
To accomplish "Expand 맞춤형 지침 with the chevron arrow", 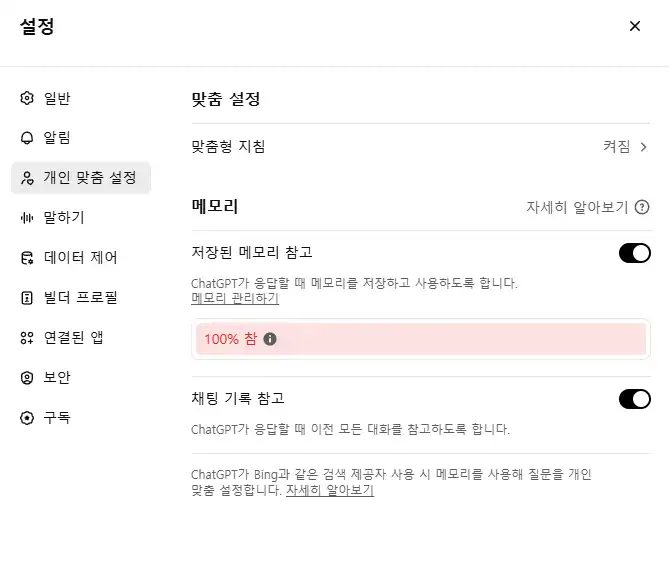I will click(644, 147).
